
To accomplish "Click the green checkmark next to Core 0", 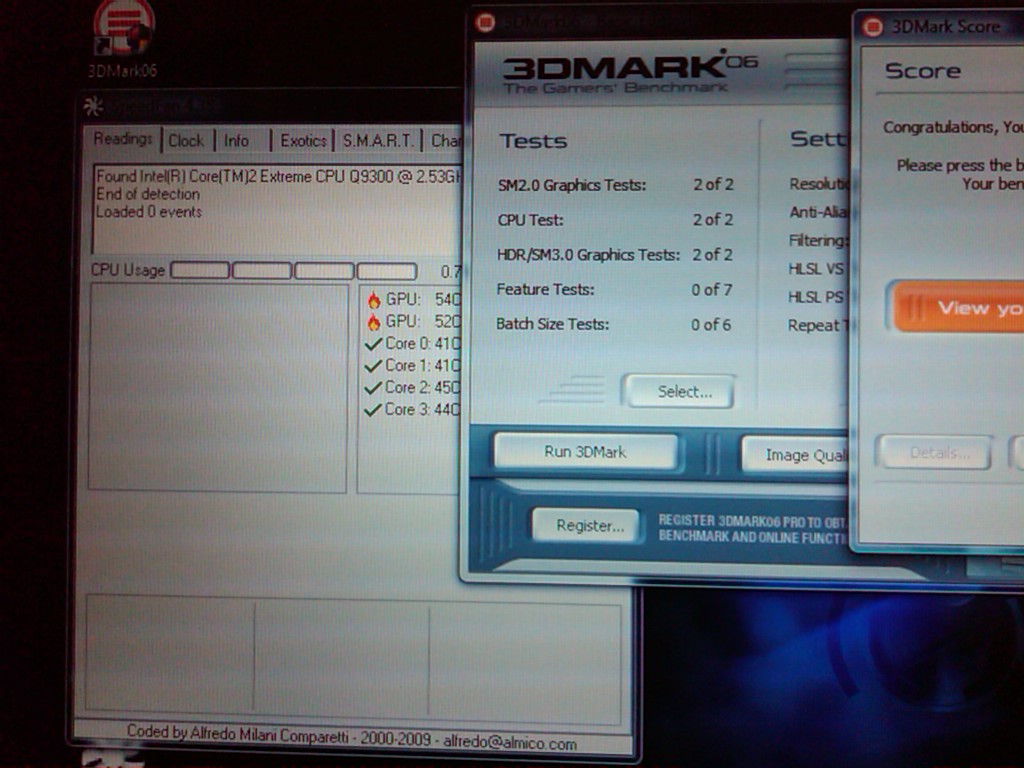I will click(373, 344).
